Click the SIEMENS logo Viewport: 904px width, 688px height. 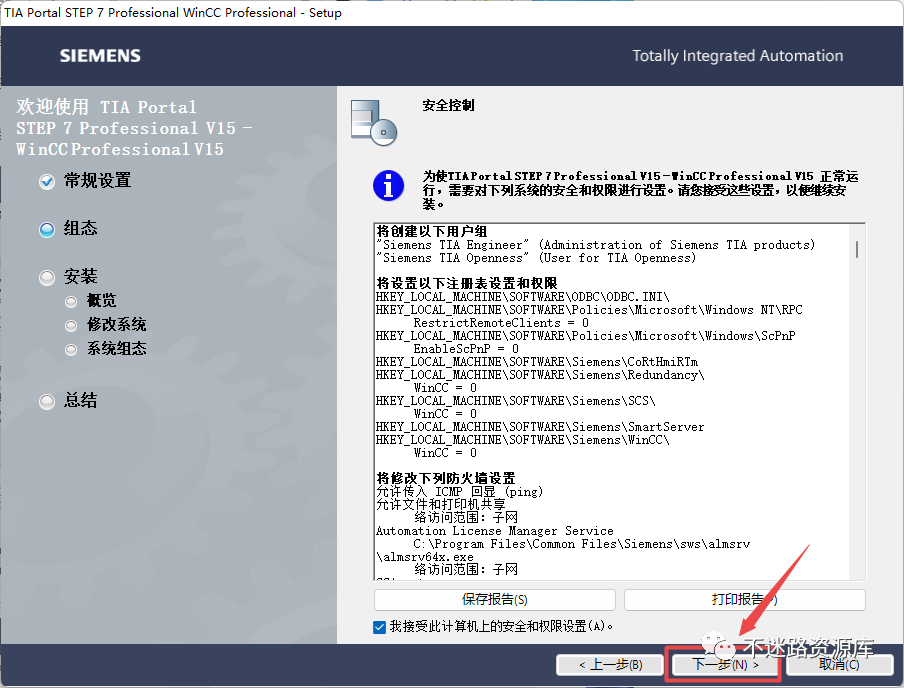coord(100,55)
